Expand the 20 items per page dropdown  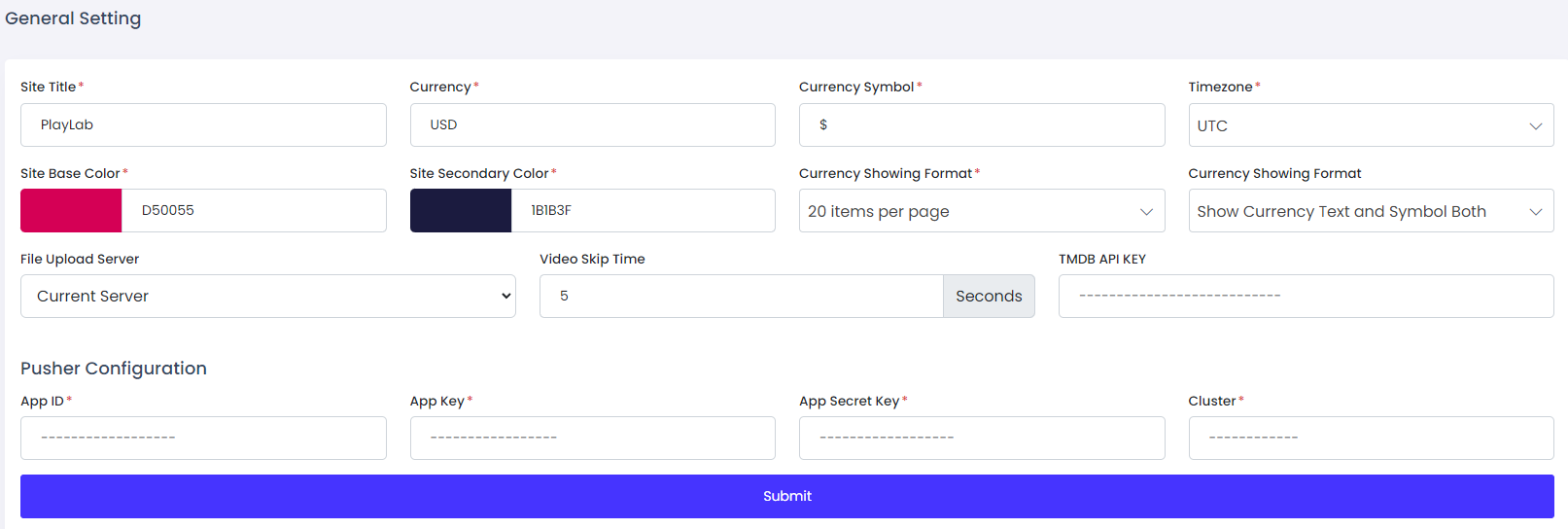pyautogui.click(x=982, y=211)
